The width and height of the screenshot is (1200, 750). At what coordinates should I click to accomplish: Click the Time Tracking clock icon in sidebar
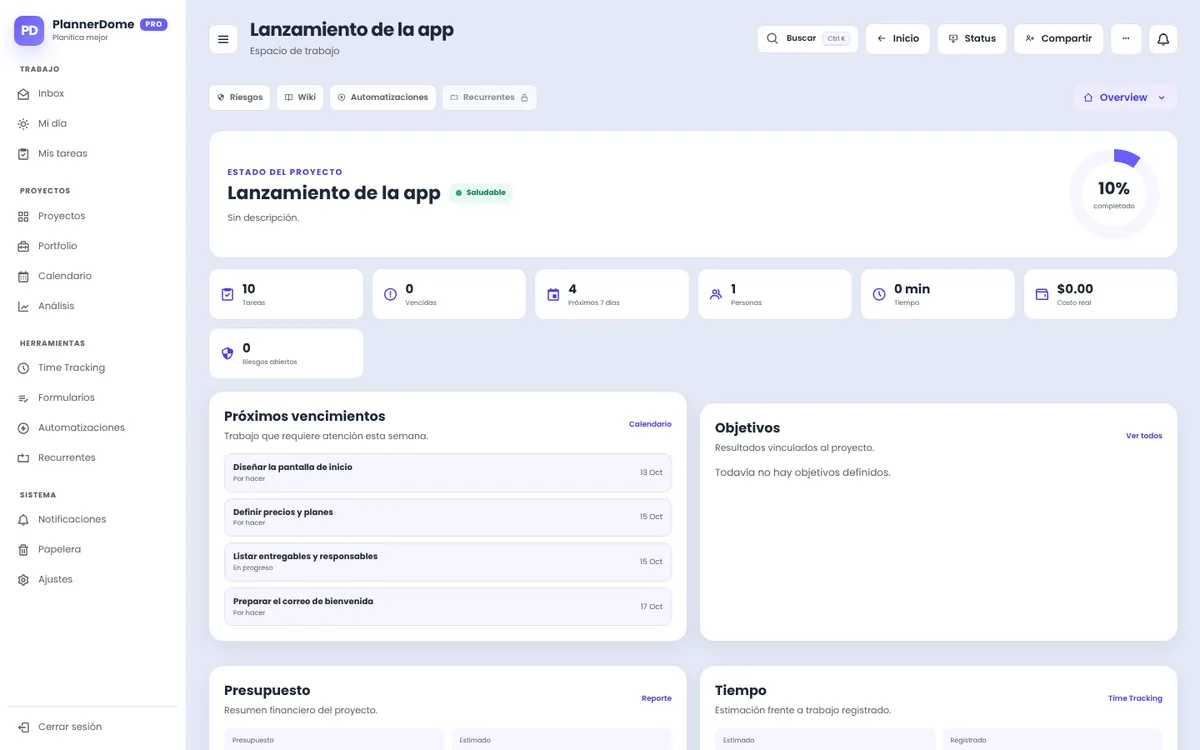[x=24, y=368]
